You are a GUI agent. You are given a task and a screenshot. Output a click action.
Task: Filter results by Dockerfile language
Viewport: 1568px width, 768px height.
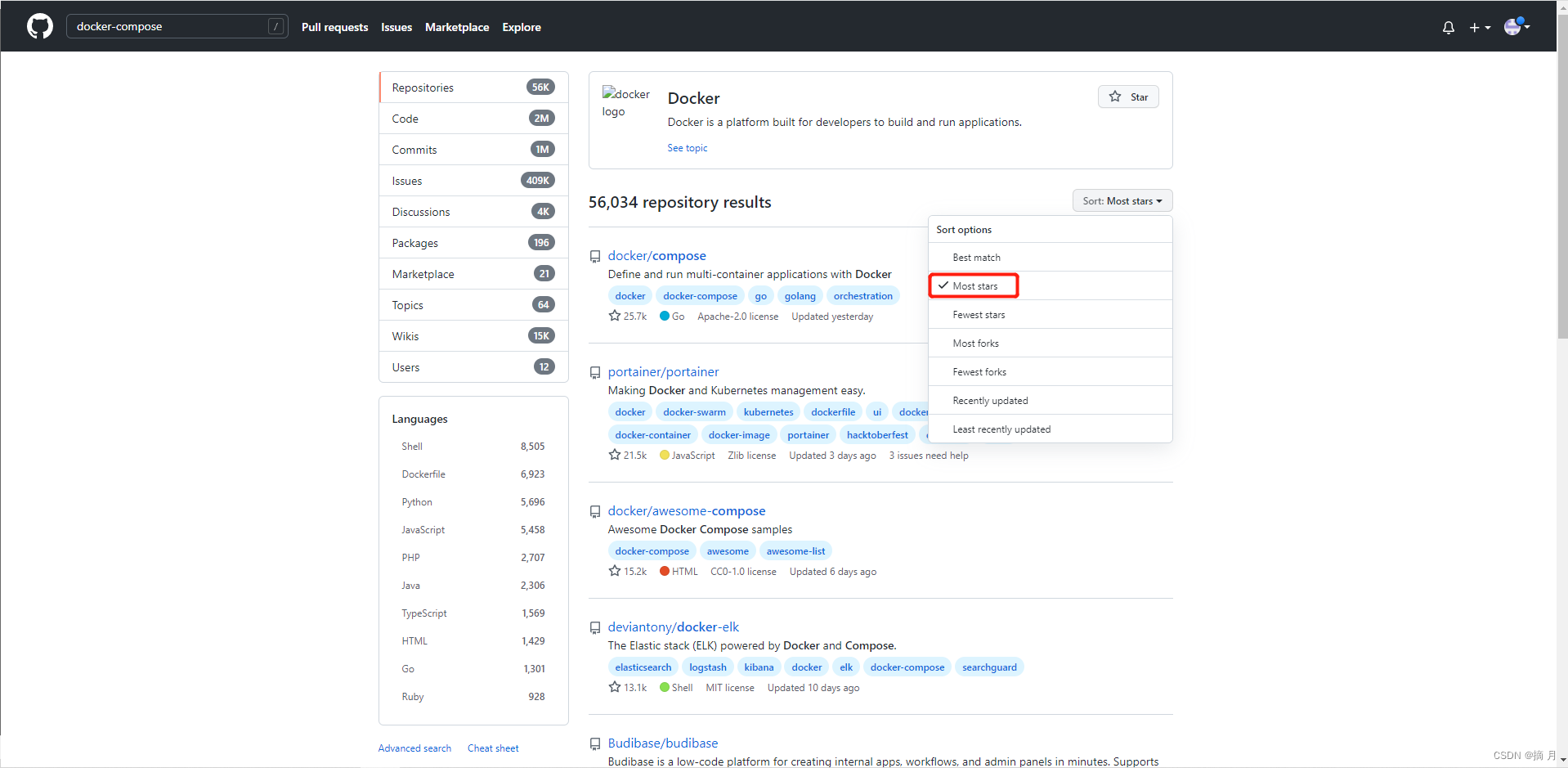point(473,474)
